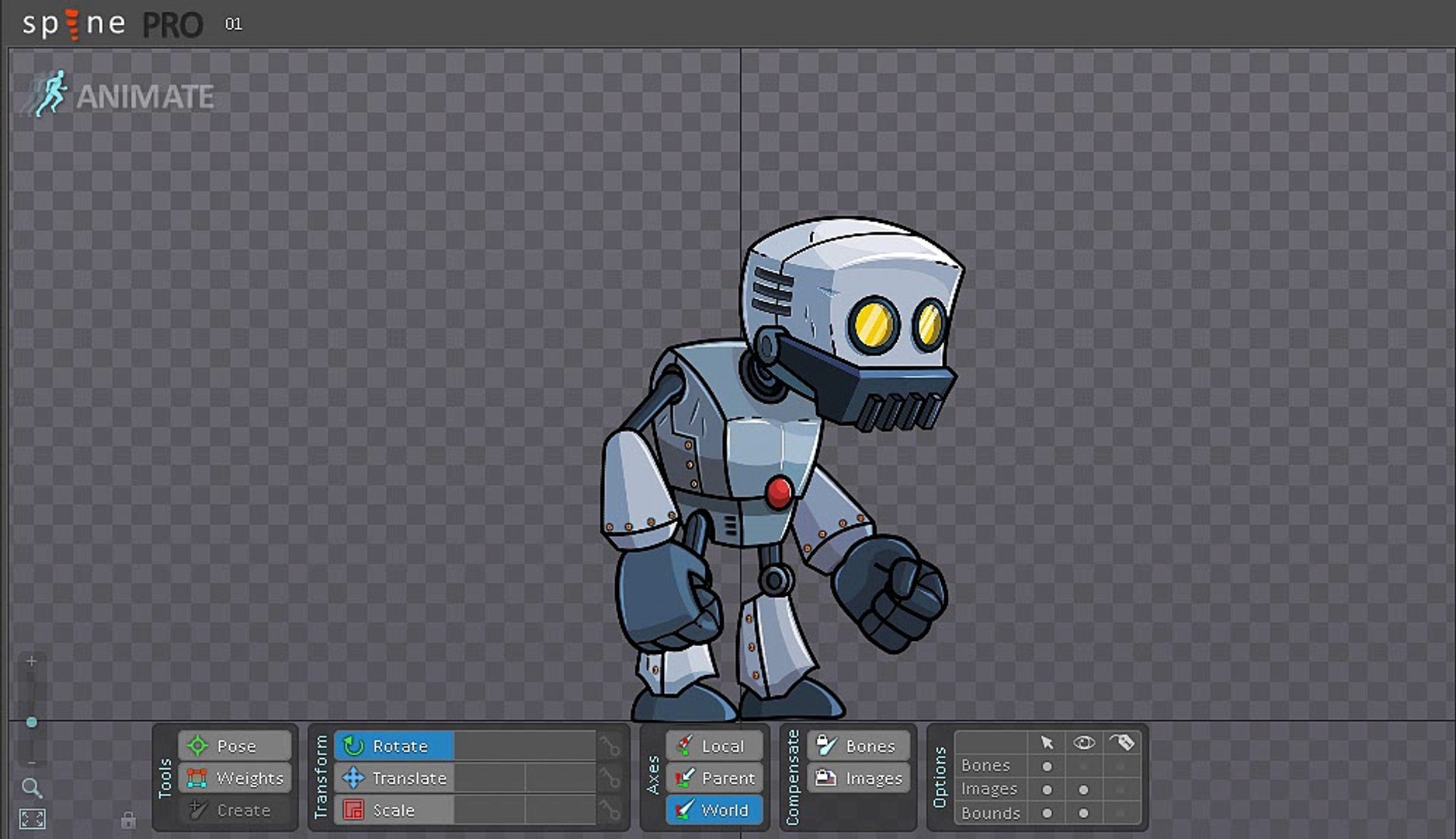Image resolution: width=1456 pixels, height=839 pixels.
Task: Toggle Bounds visibility dot in Options
Action: click(1083, 813)
